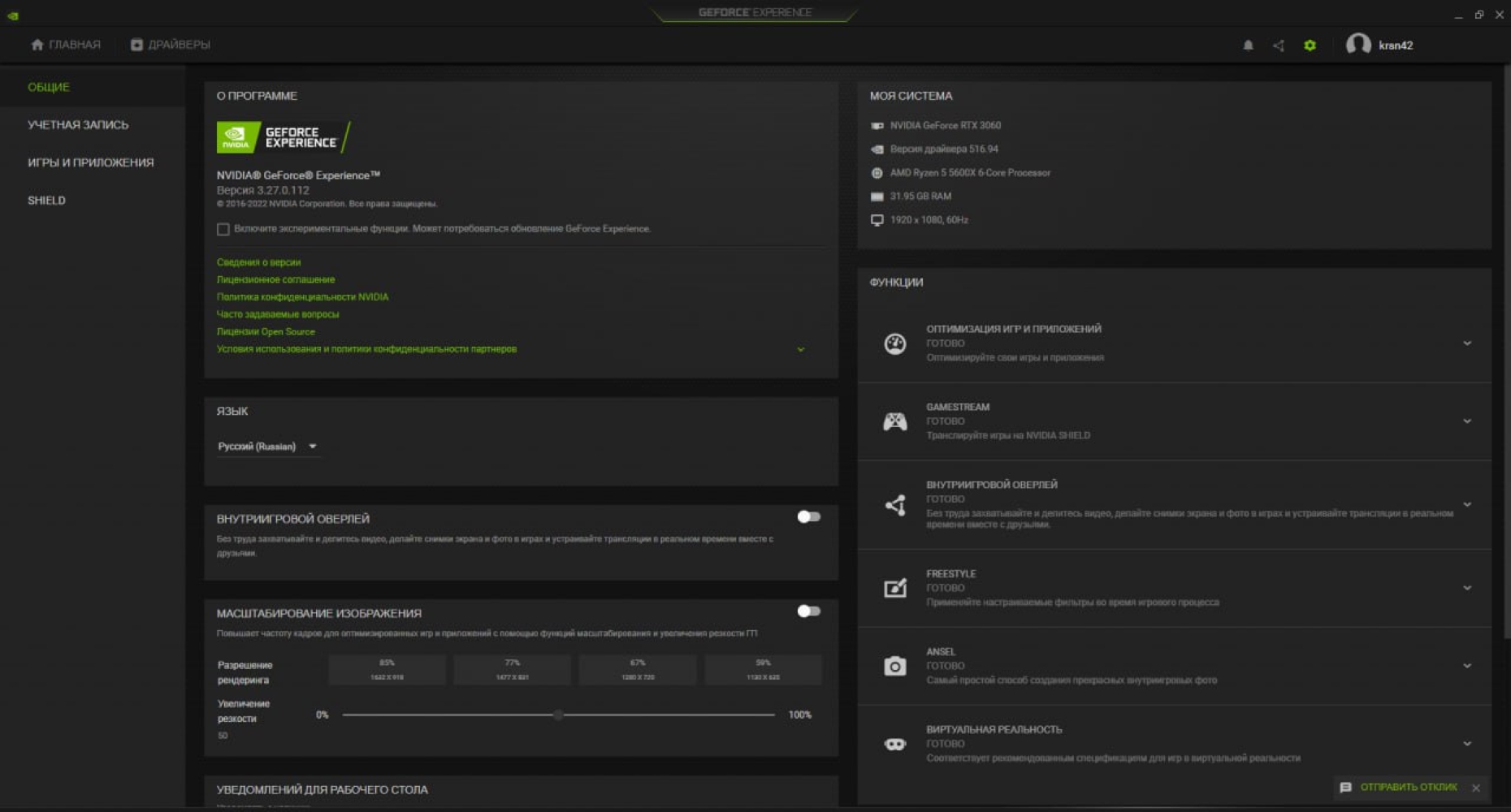Click the in-game overlay share icon in functions
Viewport: 1511px width, 812px height.
point(894,505)
